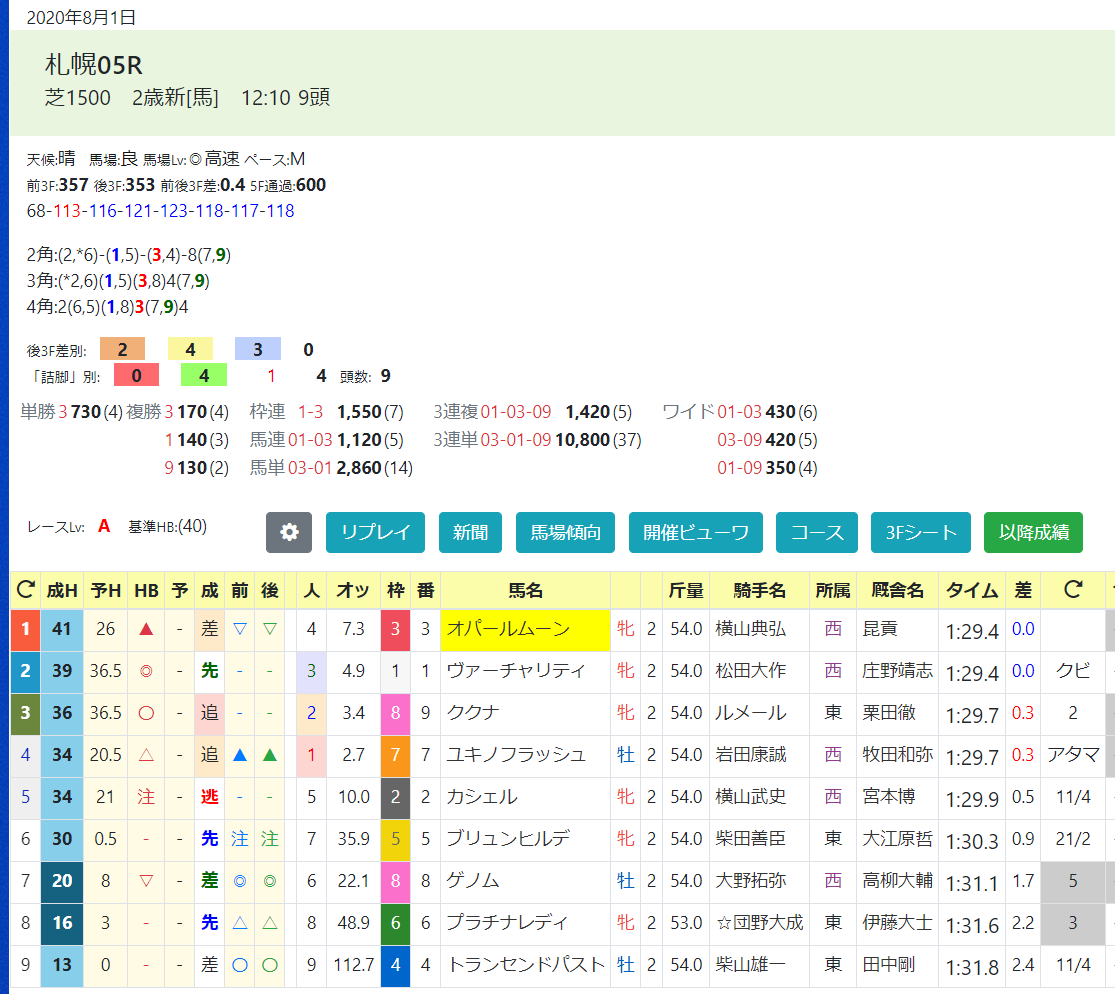The image size is (1115, 994).
Task: Open the 新聞 newspaper view
Action: coord(471,533)
